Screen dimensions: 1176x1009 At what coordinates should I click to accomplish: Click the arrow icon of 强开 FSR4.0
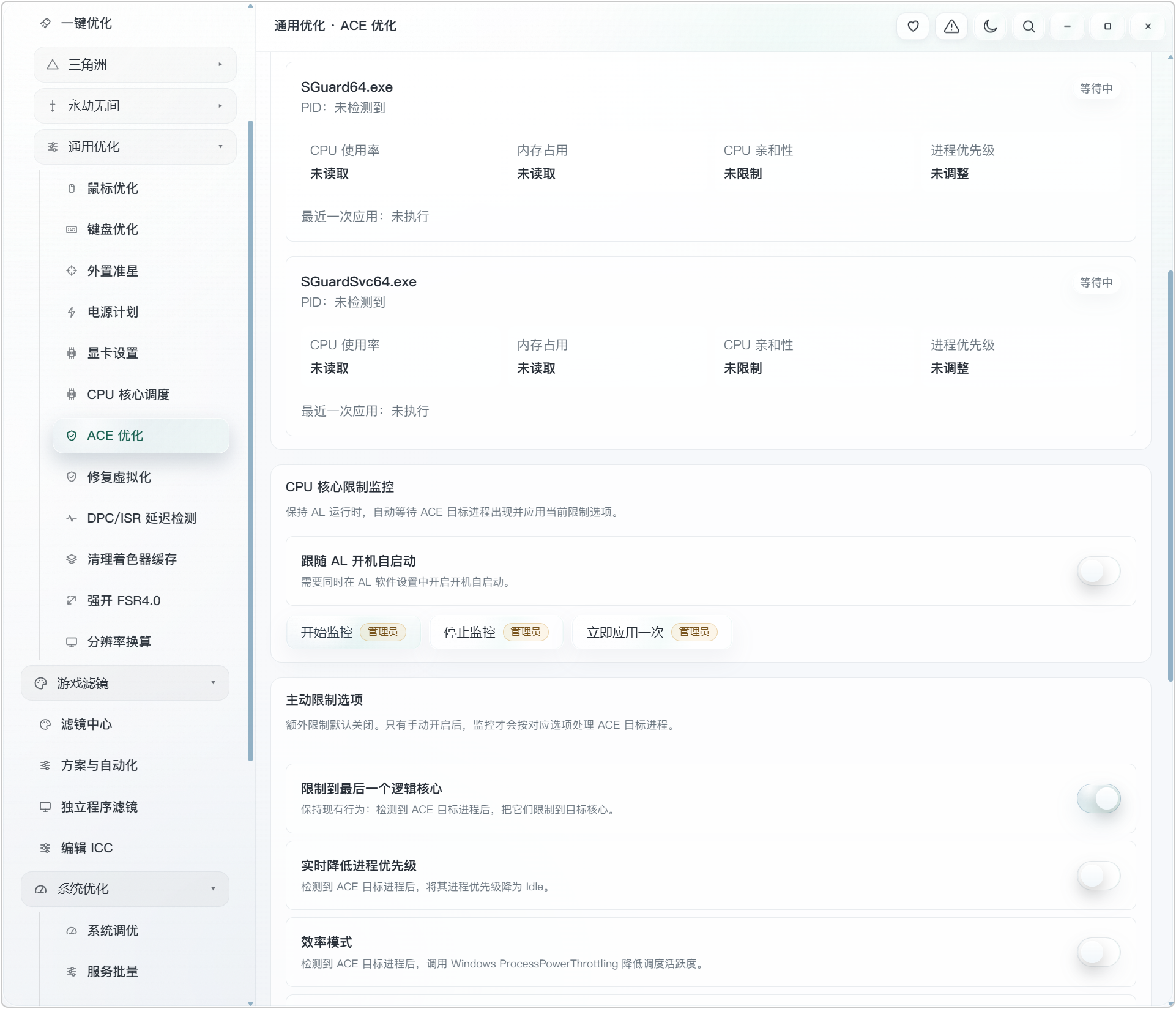coord(72,600)
